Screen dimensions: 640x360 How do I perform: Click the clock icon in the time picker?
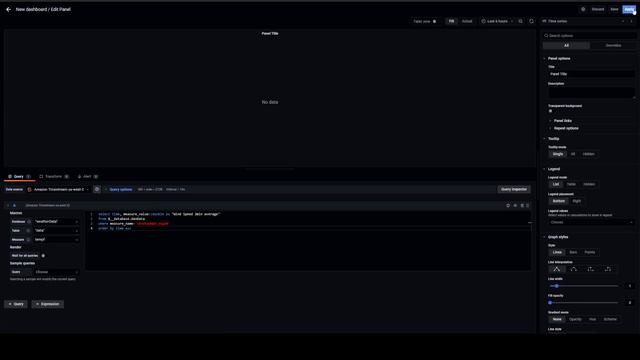[x=483, y=21]
